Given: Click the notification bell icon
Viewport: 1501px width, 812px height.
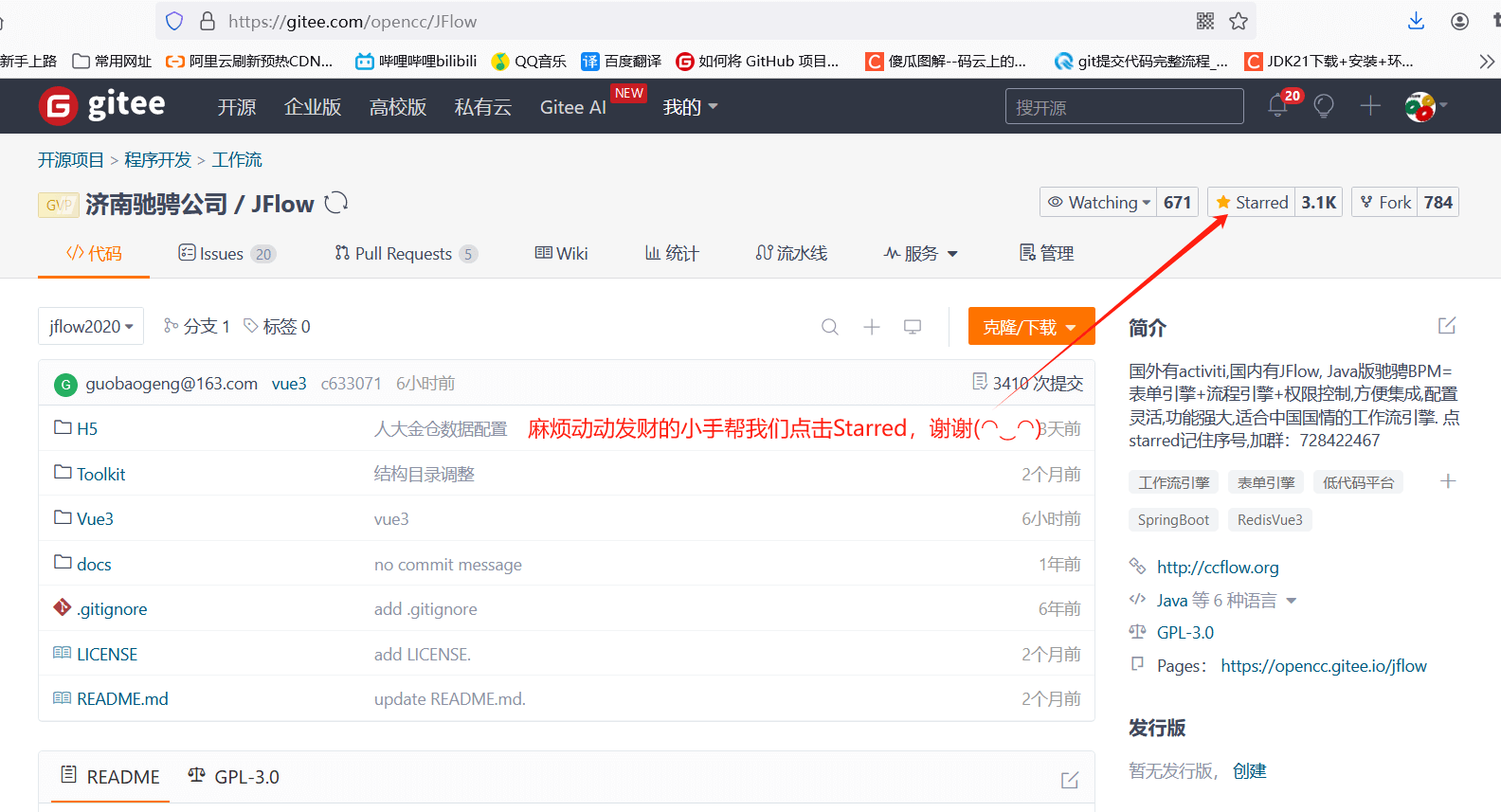Looking at the screenshot, I should click(x=1277, y=106).
